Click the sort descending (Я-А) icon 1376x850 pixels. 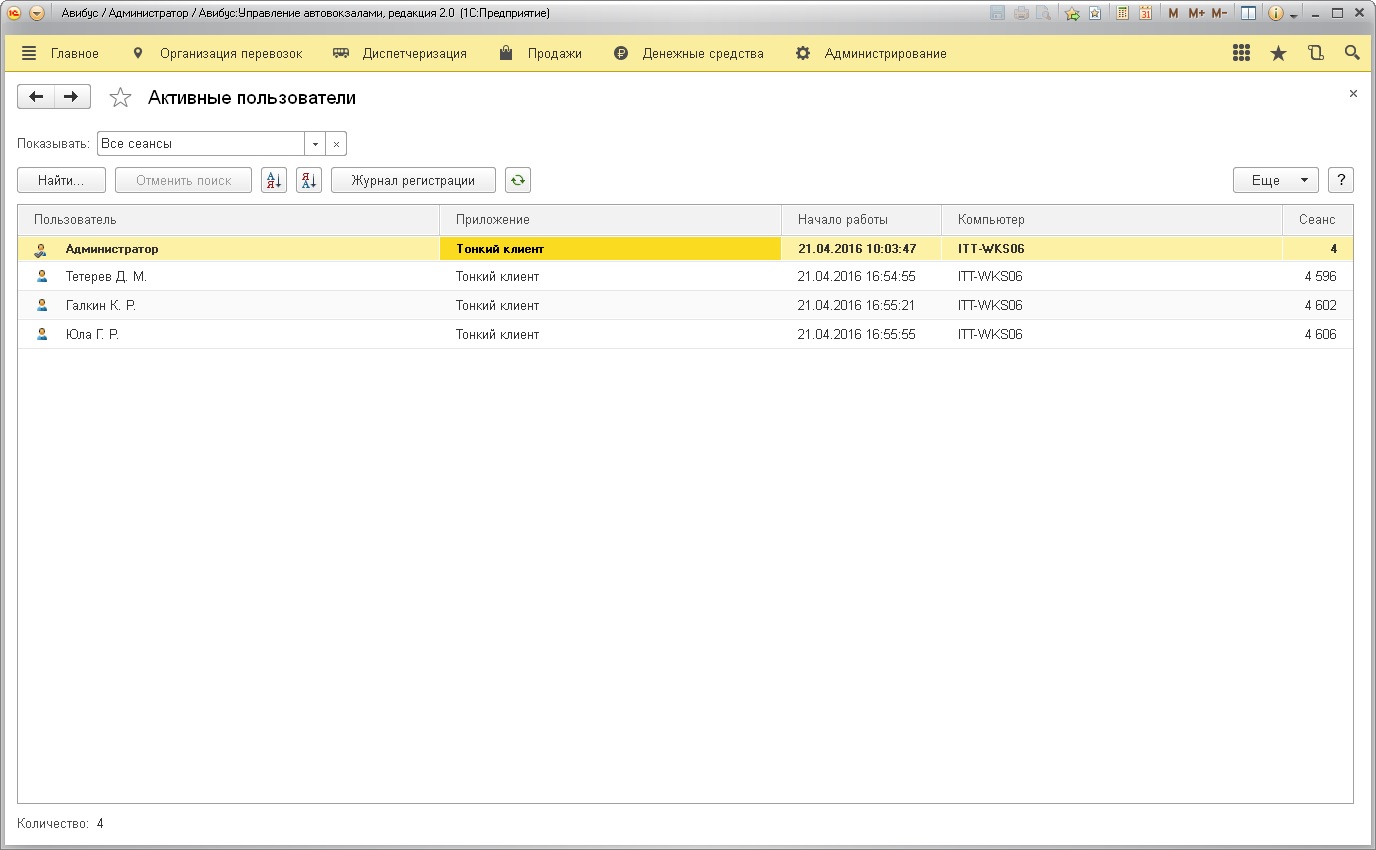point(309,180)
